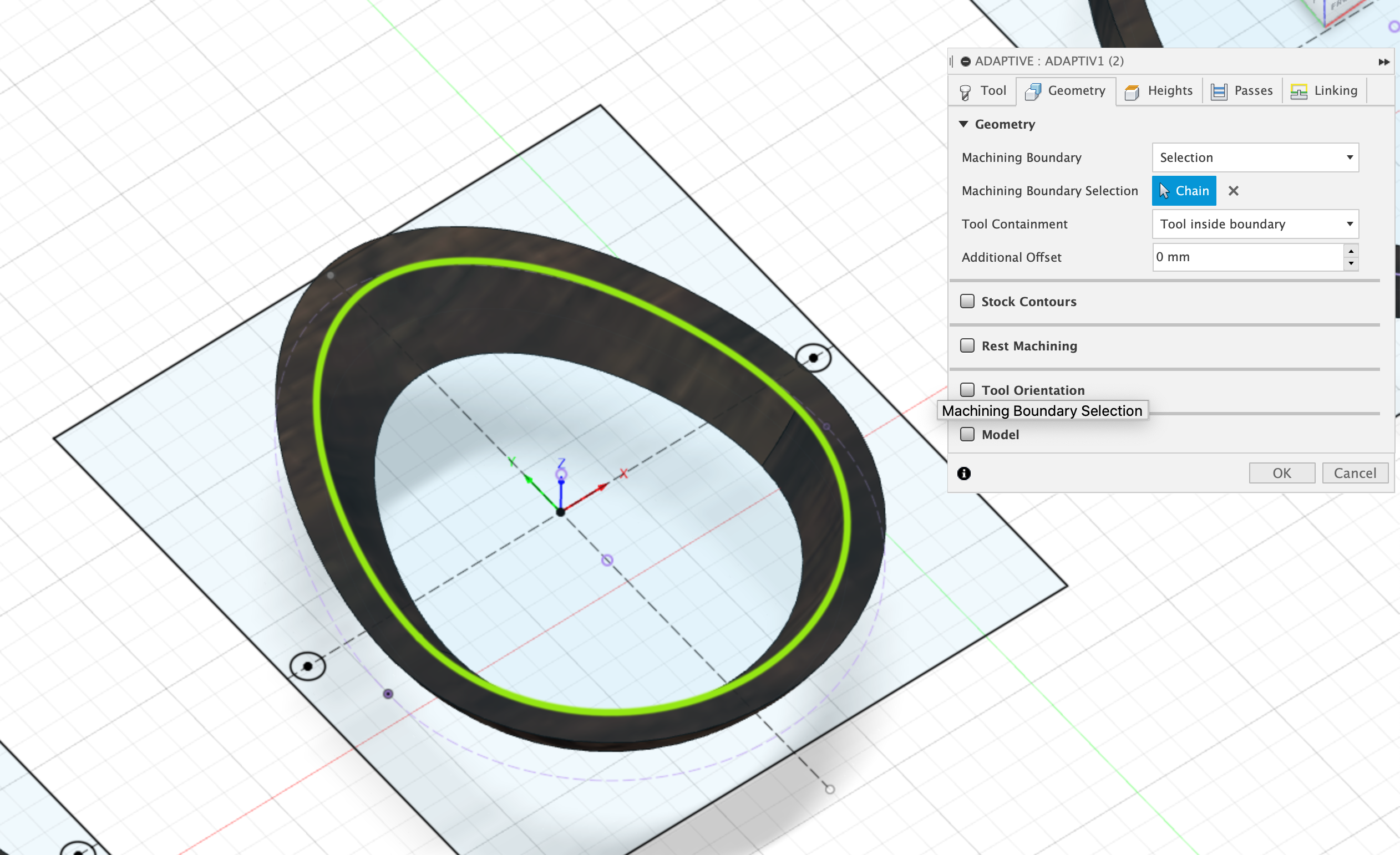The width and height of the screenshot is (1400, 855).
Task: Open the Machining Boundary dropdown
Action: pyautogui.click(x=1255, y=157)
